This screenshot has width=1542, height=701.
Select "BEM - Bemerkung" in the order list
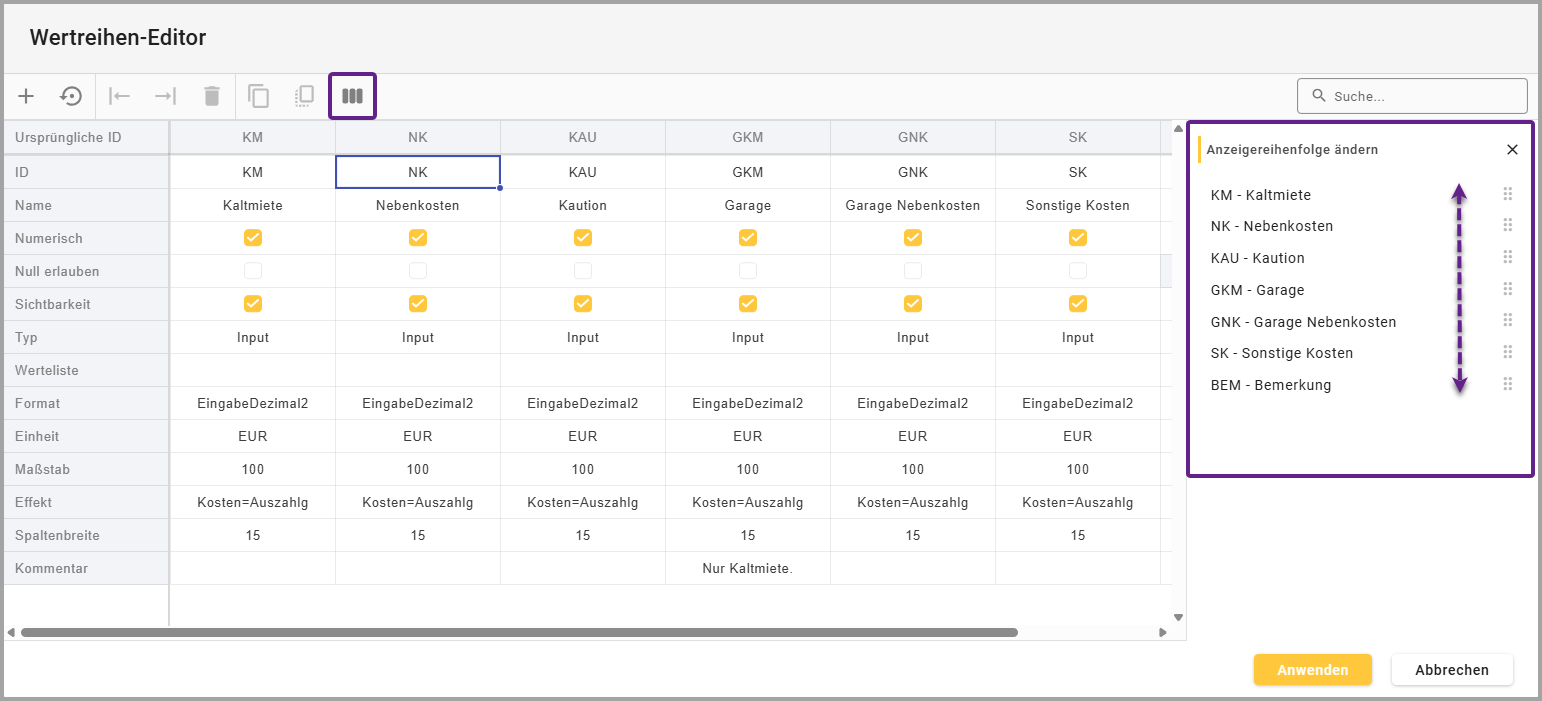[1271, 384]
